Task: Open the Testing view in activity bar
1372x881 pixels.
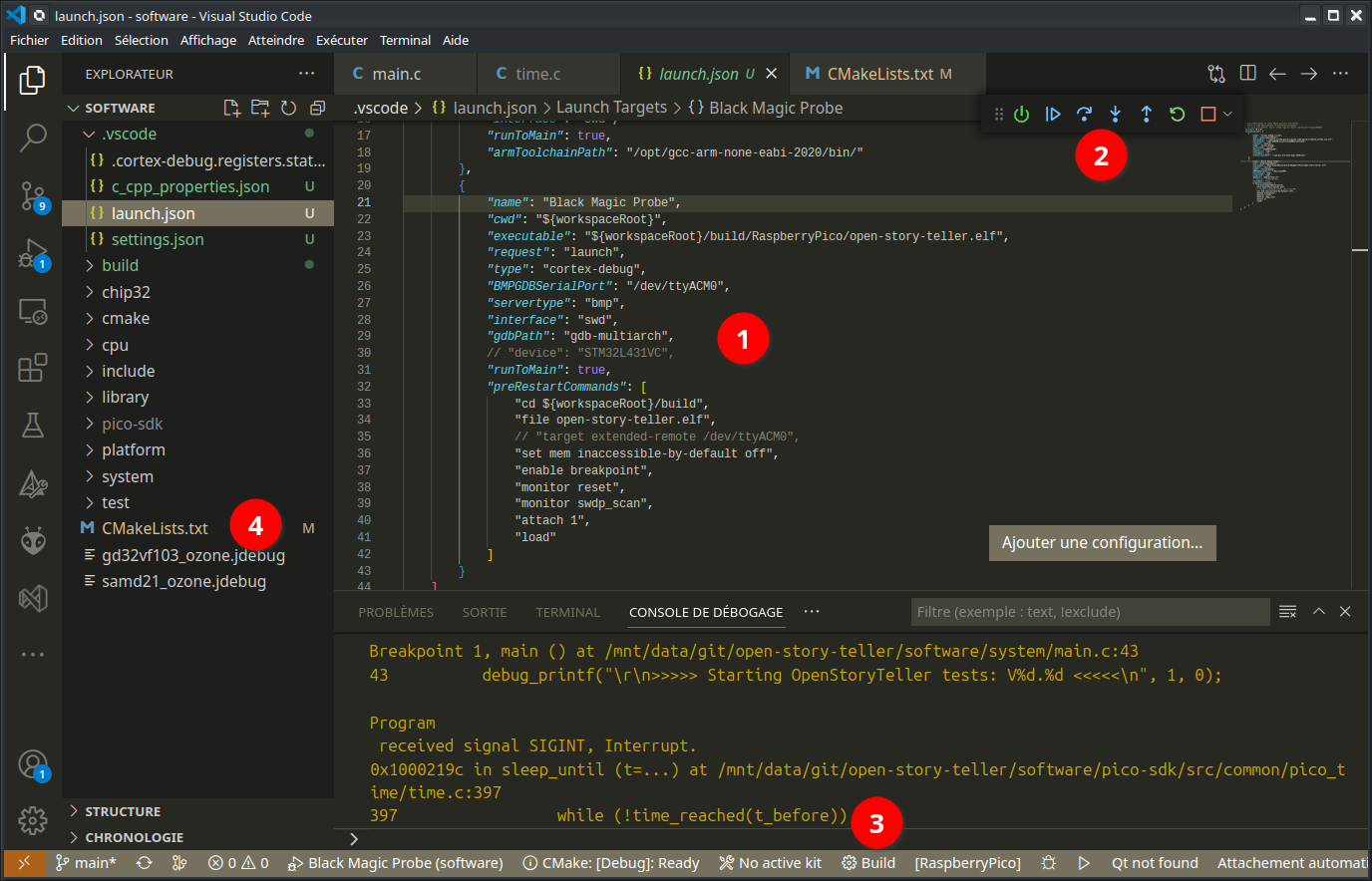Action: pyautogui.click(x=32, y=424)
